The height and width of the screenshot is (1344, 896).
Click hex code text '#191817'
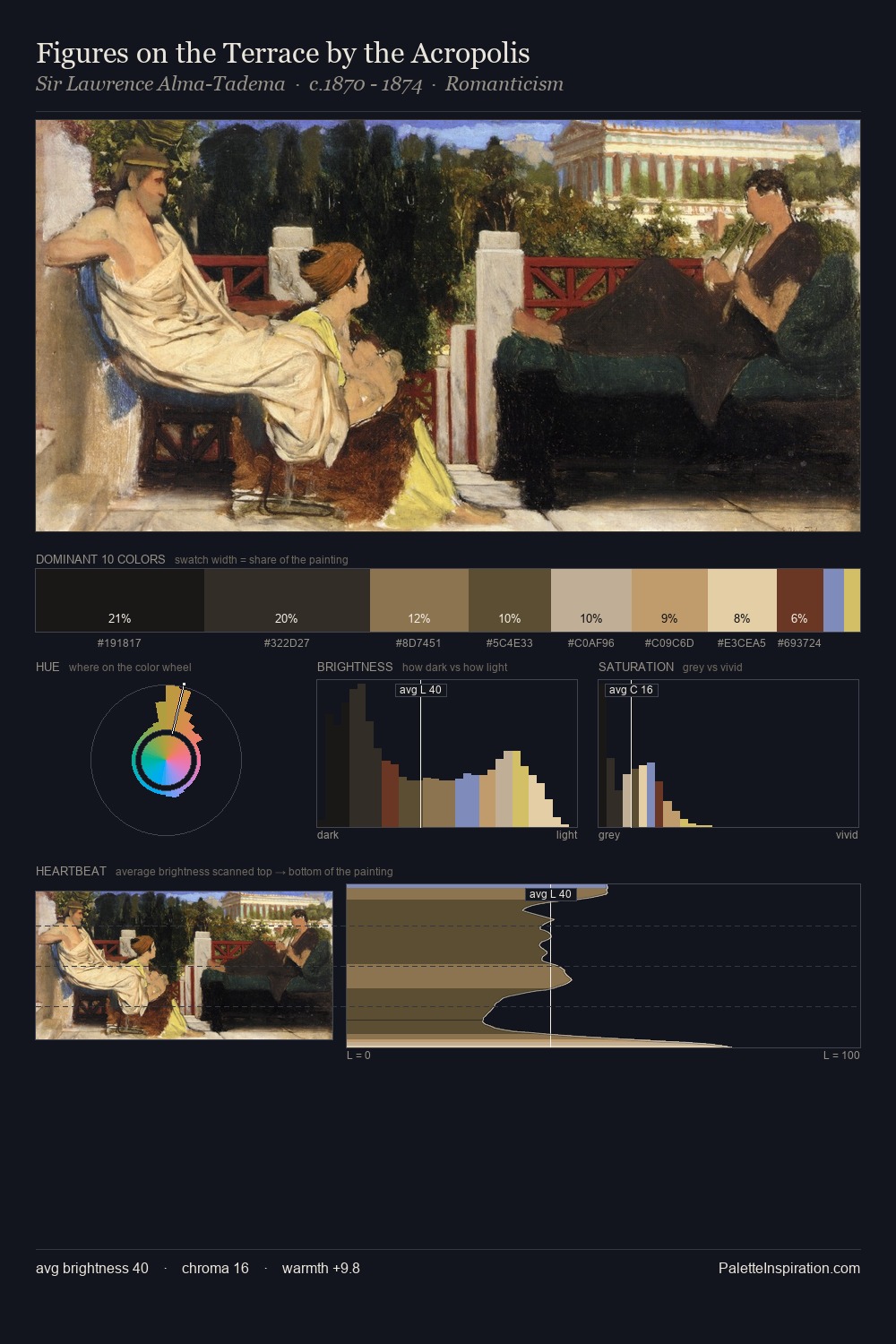pyautogui.click(x=119, y=643)
